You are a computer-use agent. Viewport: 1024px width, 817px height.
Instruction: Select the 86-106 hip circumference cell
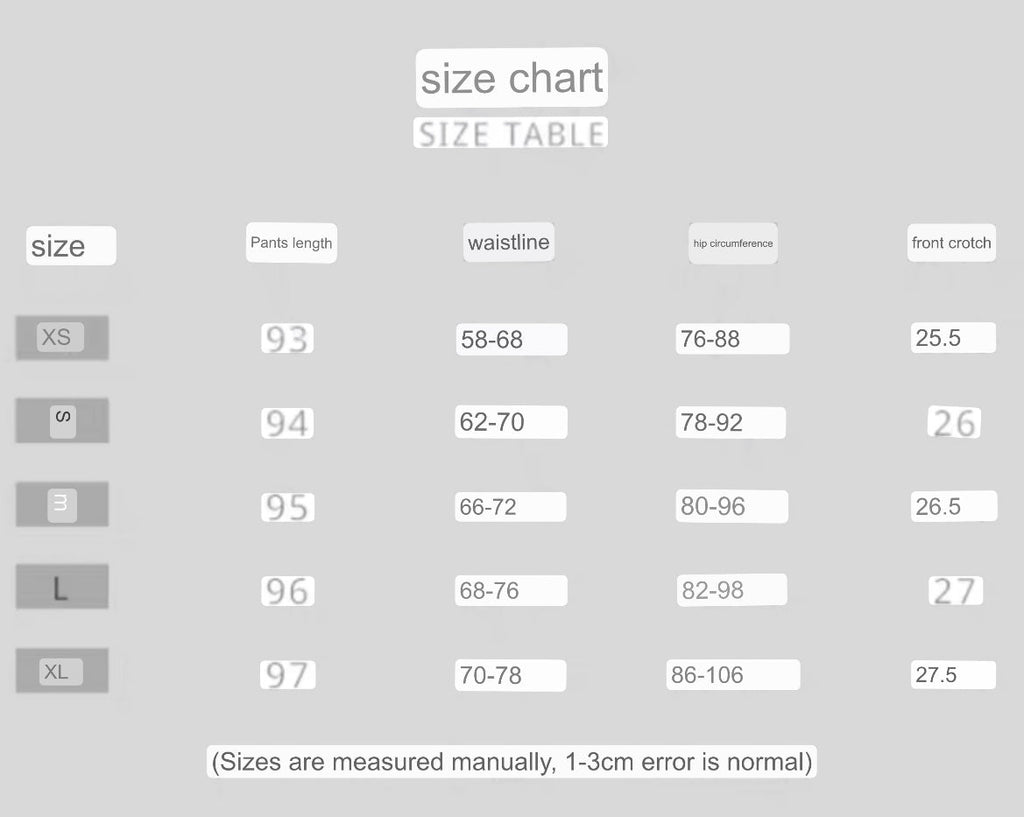point(733,675)
